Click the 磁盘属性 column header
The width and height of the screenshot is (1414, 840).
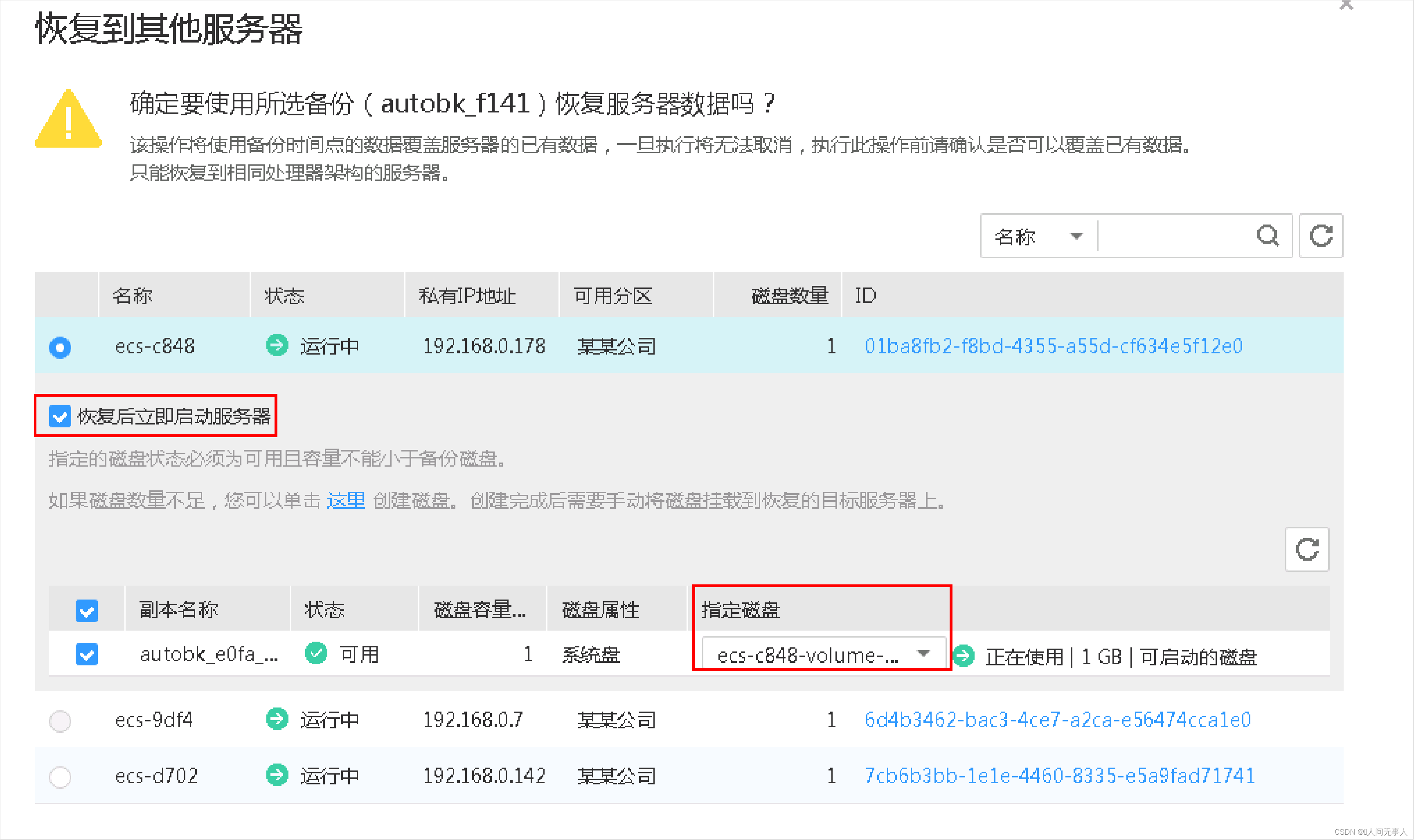point(601,610)
